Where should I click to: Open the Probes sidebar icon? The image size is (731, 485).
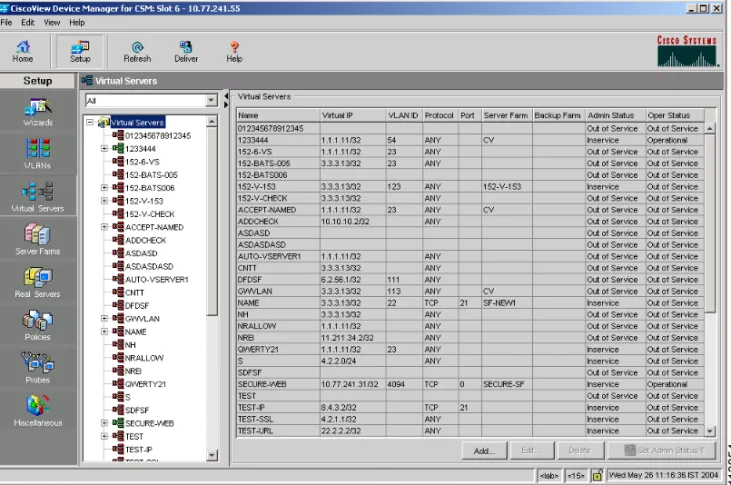coord(38,368)
